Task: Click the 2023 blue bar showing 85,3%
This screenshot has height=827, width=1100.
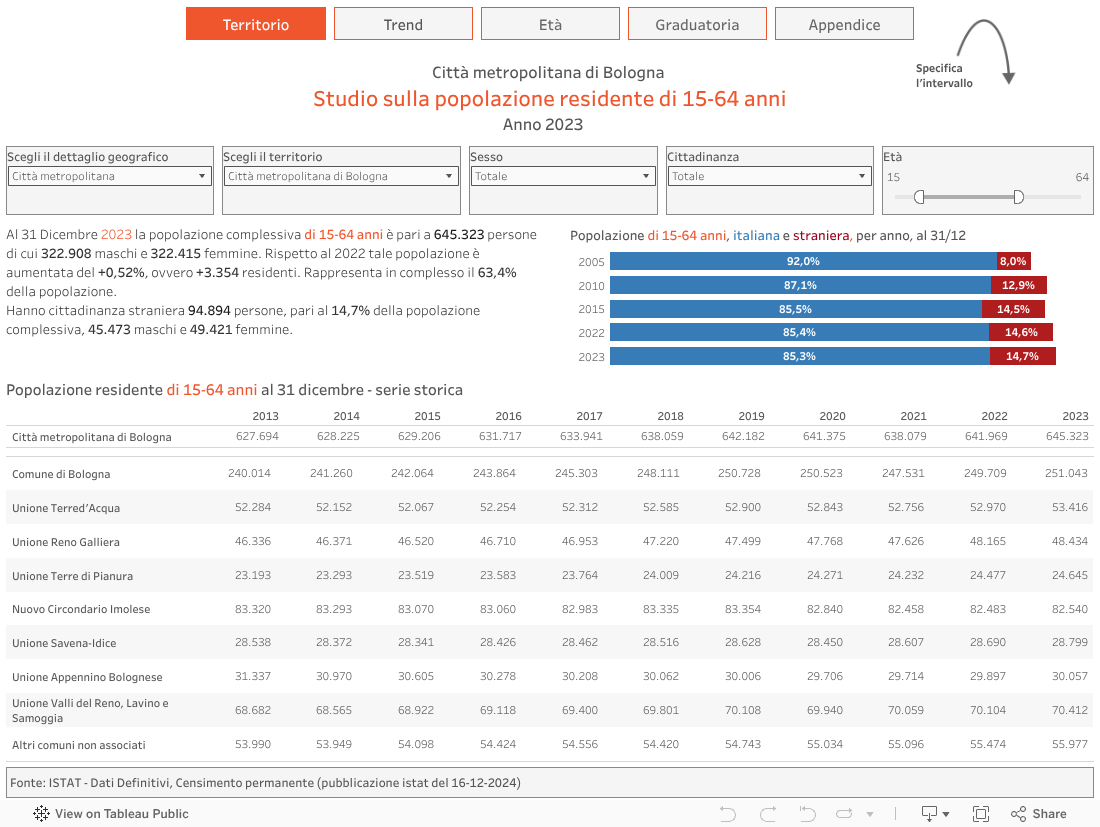Action: pyautogui.click(x=799, y=356)
